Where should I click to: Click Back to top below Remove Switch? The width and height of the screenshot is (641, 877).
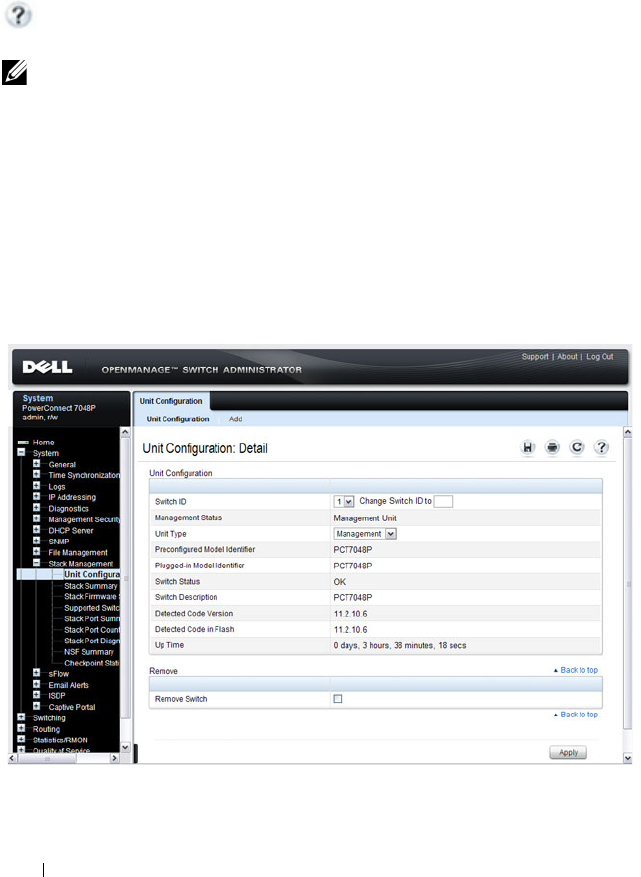click(576, 715)
